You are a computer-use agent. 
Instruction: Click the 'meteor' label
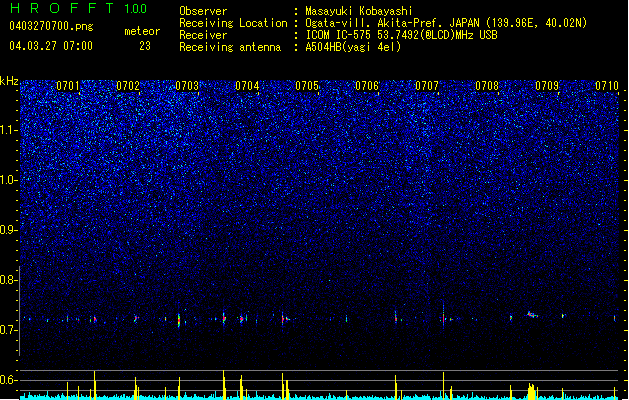coord(142,31)
